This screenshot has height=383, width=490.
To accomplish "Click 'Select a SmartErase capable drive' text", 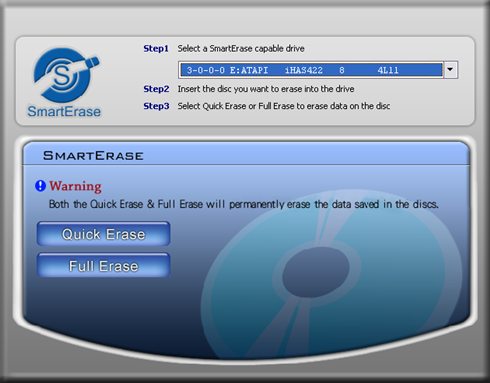I will click(241, 49).
